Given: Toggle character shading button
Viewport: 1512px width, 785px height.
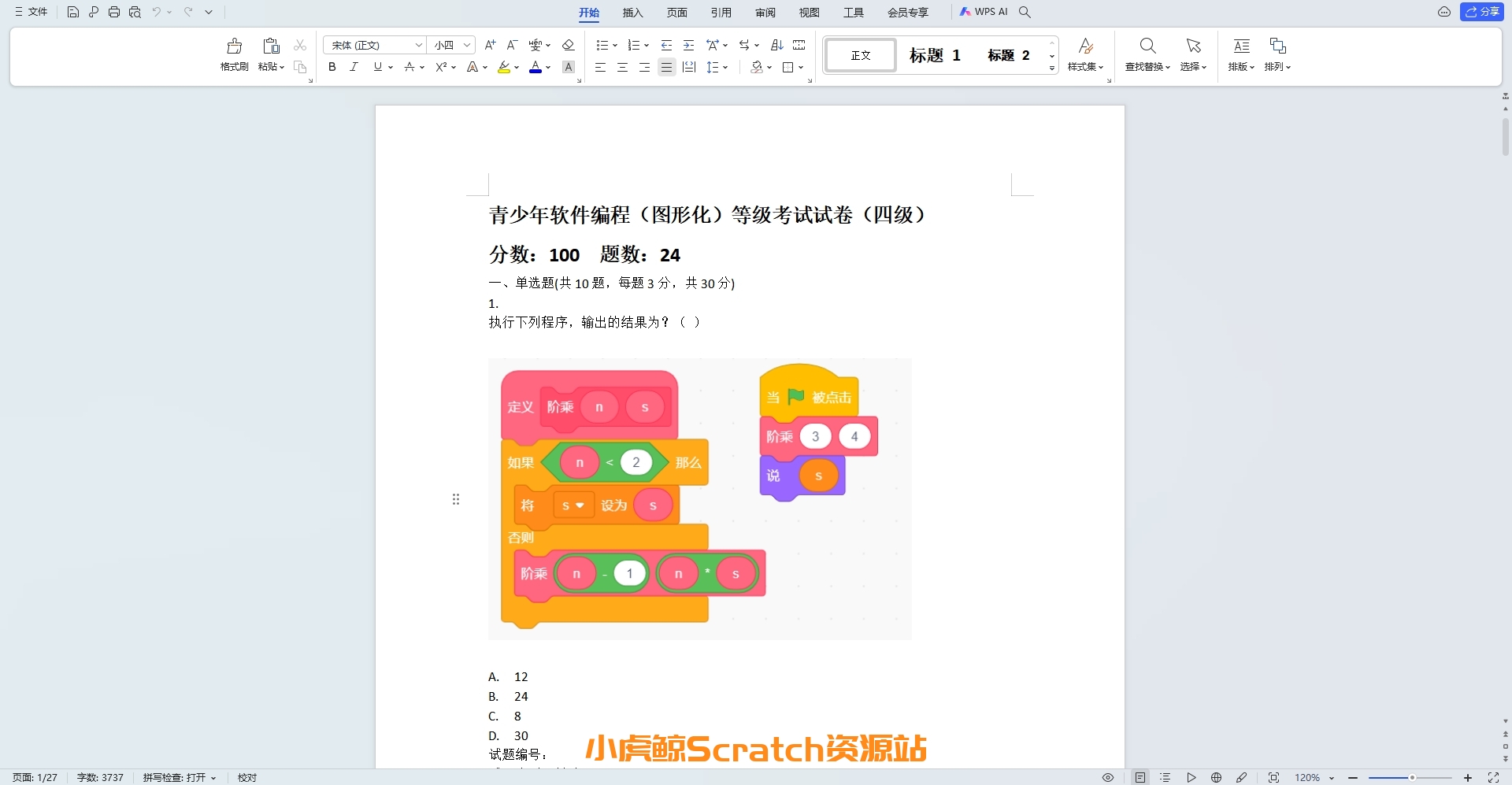Looking at the screenshot, I should [x=569, y=68].
